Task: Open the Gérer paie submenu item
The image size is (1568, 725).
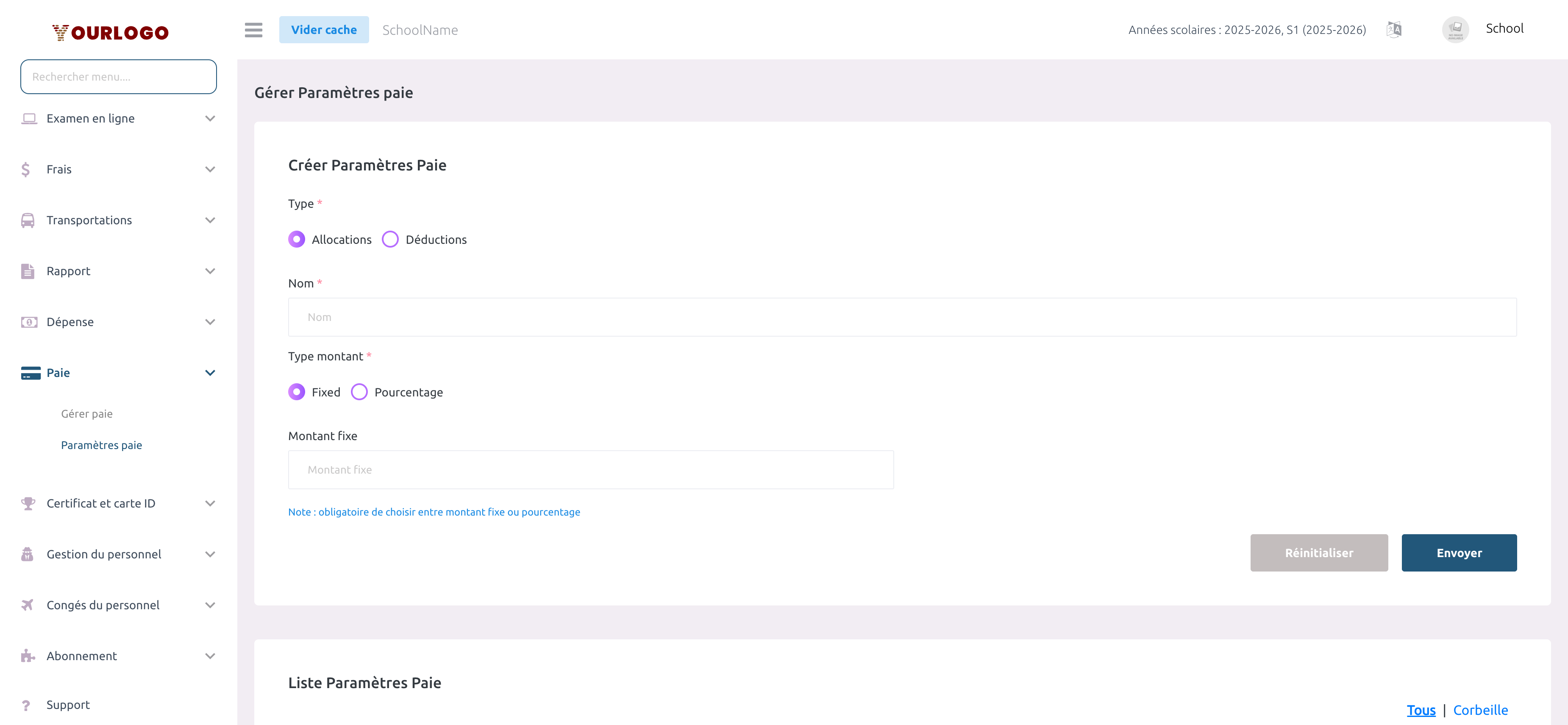Action: [x=86, y=414]
